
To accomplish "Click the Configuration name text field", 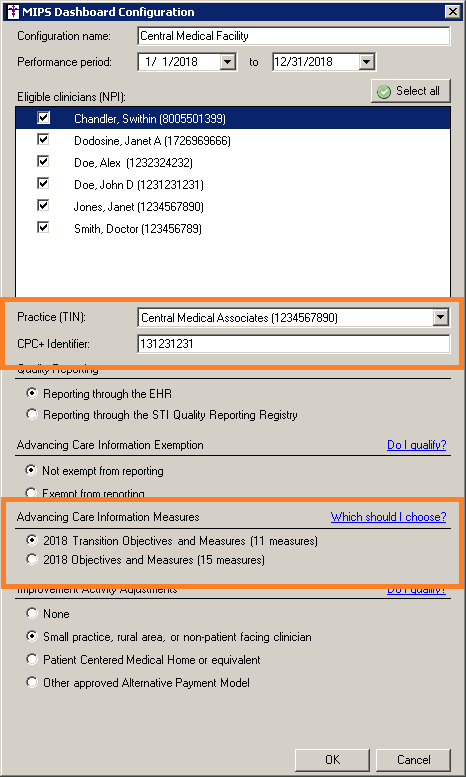I will (x=293, y=36).
